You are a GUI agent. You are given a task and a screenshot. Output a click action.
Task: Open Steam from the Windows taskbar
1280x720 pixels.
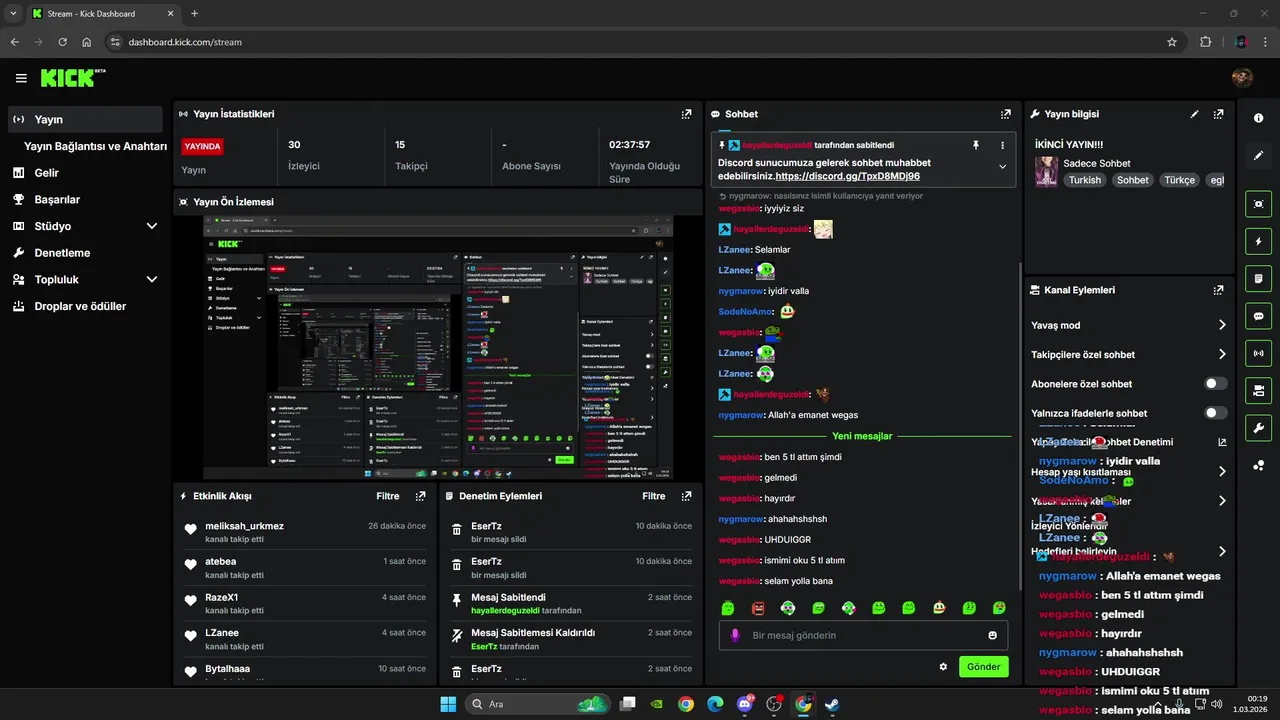(831, 704)
